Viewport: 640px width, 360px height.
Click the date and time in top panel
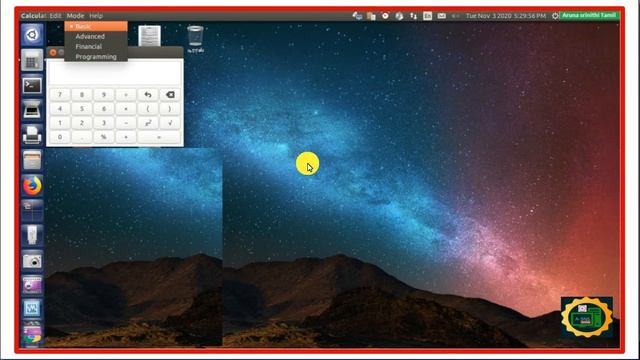pyautogui.click(x=506, y=16)
